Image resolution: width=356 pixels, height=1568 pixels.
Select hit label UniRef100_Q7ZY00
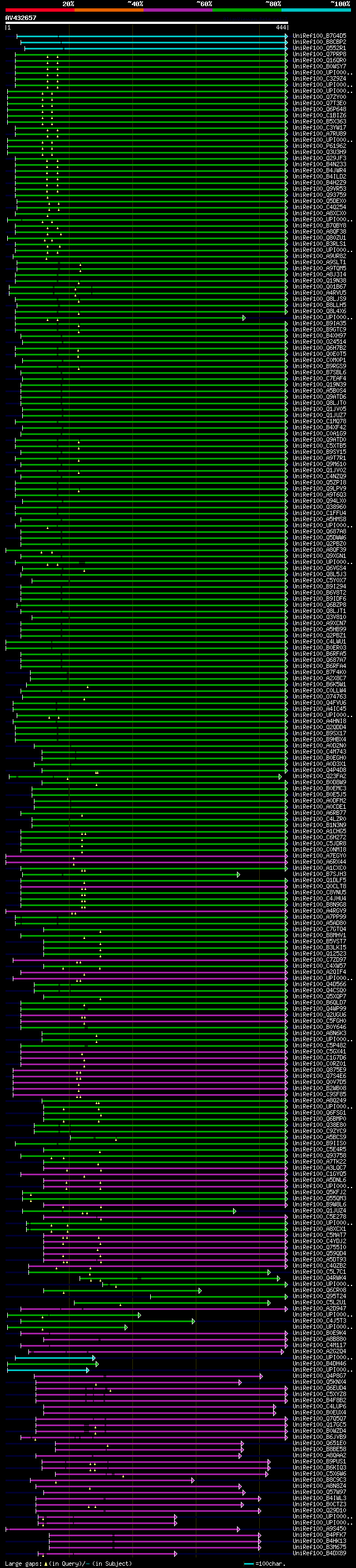[319, 97]
